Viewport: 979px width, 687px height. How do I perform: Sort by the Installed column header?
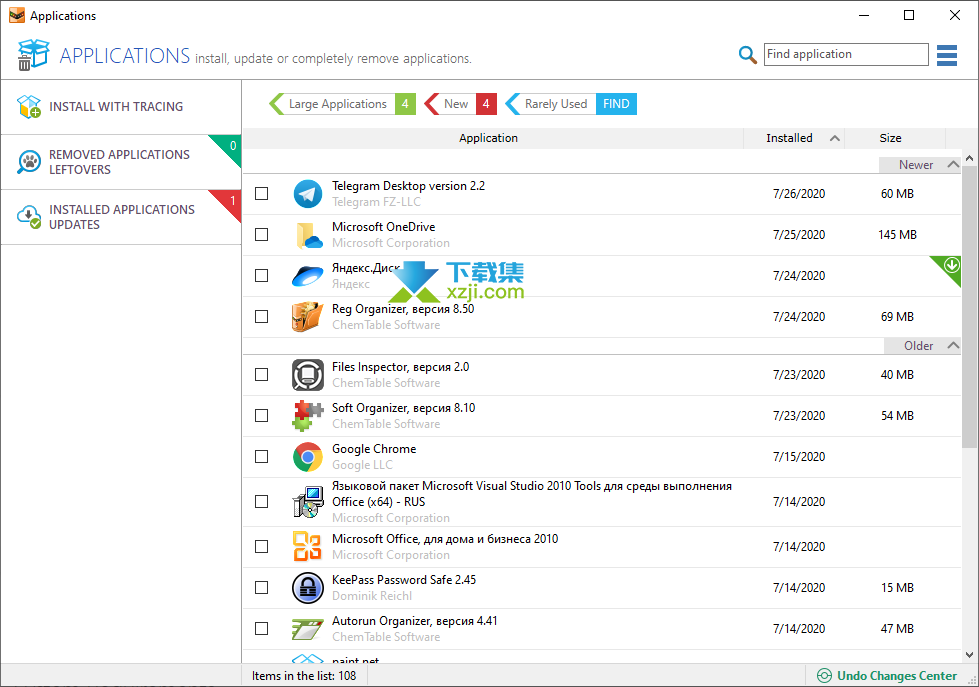tap(794, 138)
